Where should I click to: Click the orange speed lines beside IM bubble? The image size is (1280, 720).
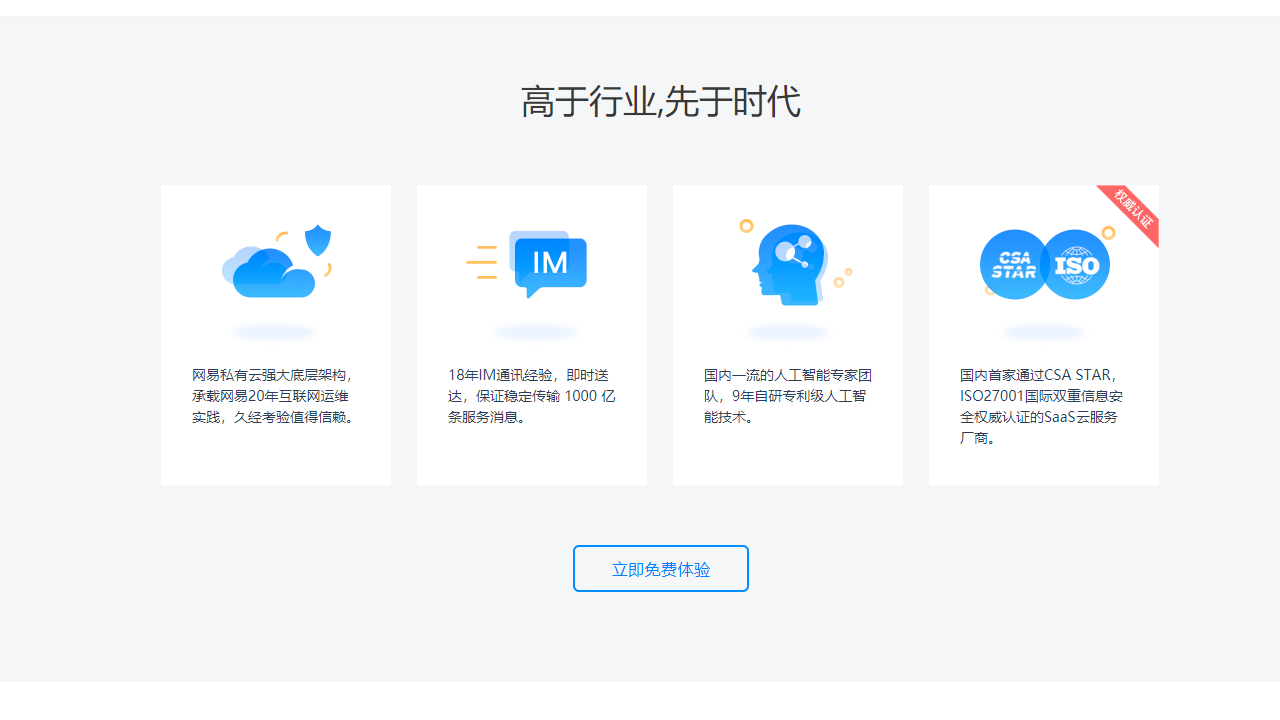pyautogui.click(x=482, y=262)
